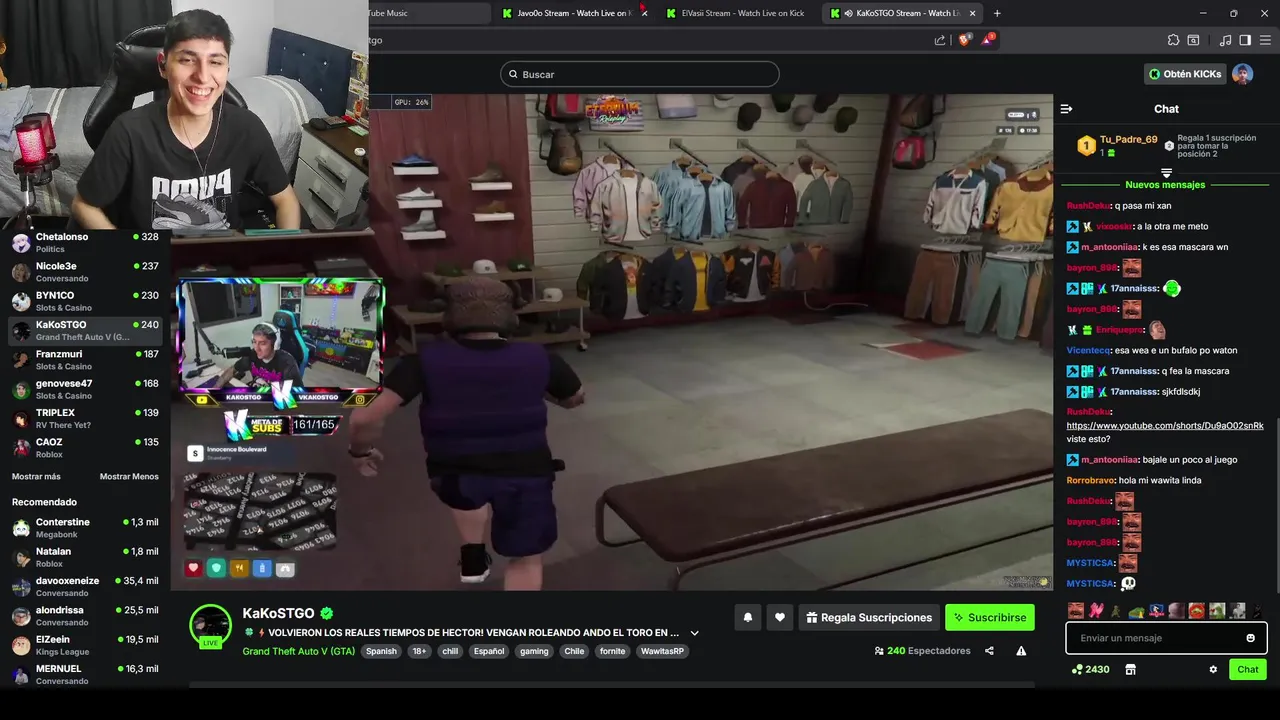This screenshot has width=1280, height=720.
Task: Open Brave Rewards triangle icon
Action: [988, 40]
